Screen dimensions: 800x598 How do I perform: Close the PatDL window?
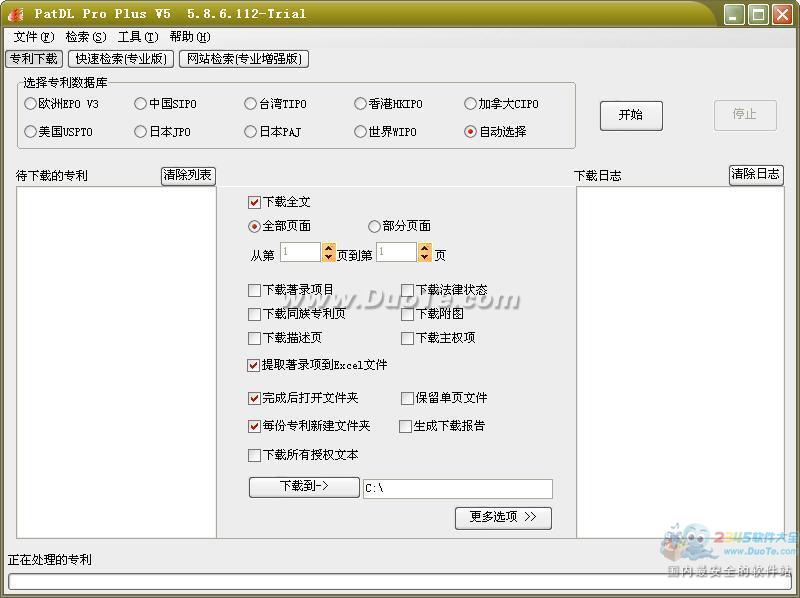pyautogui.click(x=782, y=14)
